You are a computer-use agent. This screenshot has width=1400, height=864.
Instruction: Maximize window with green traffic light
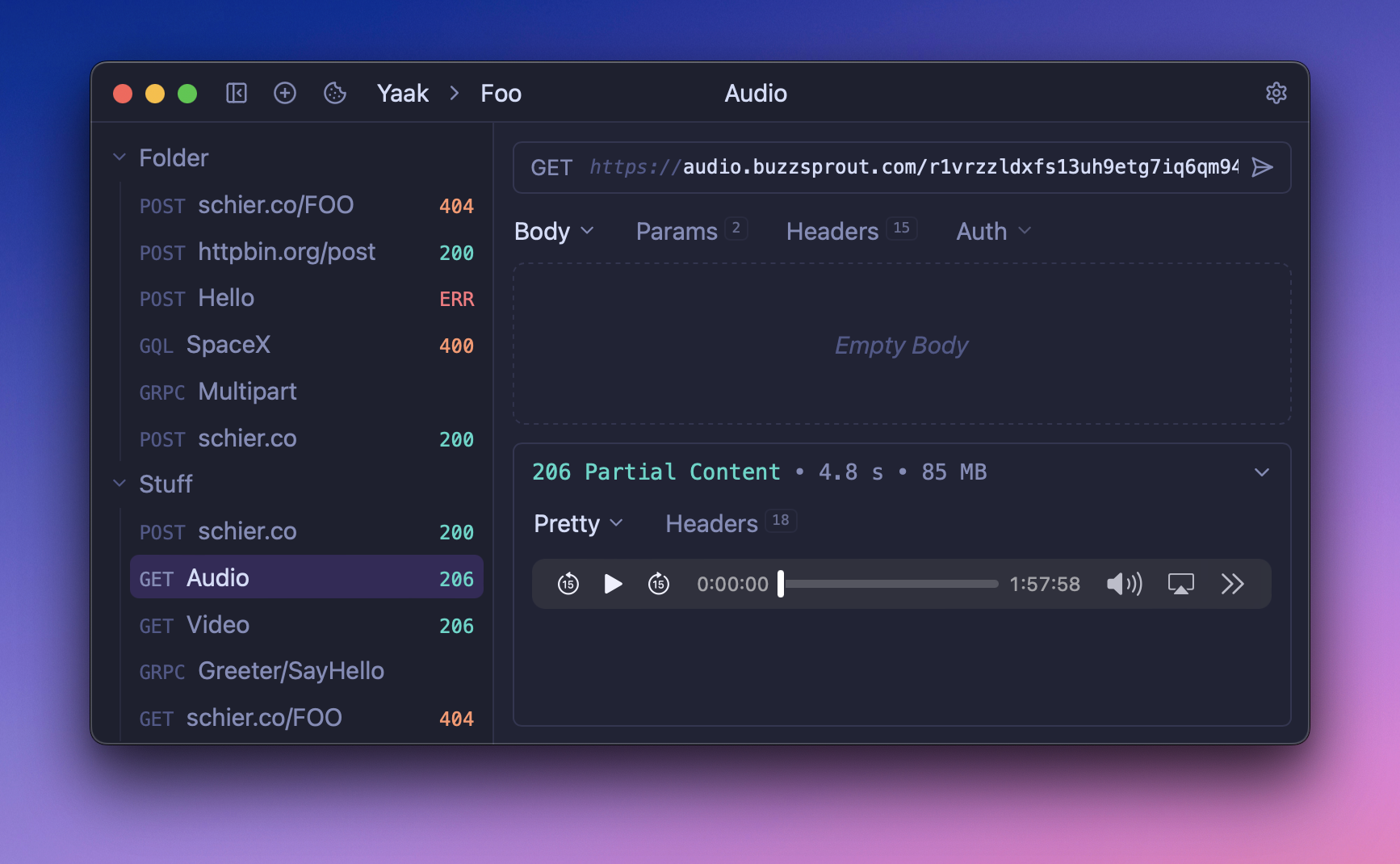click(x=187, y=94)
